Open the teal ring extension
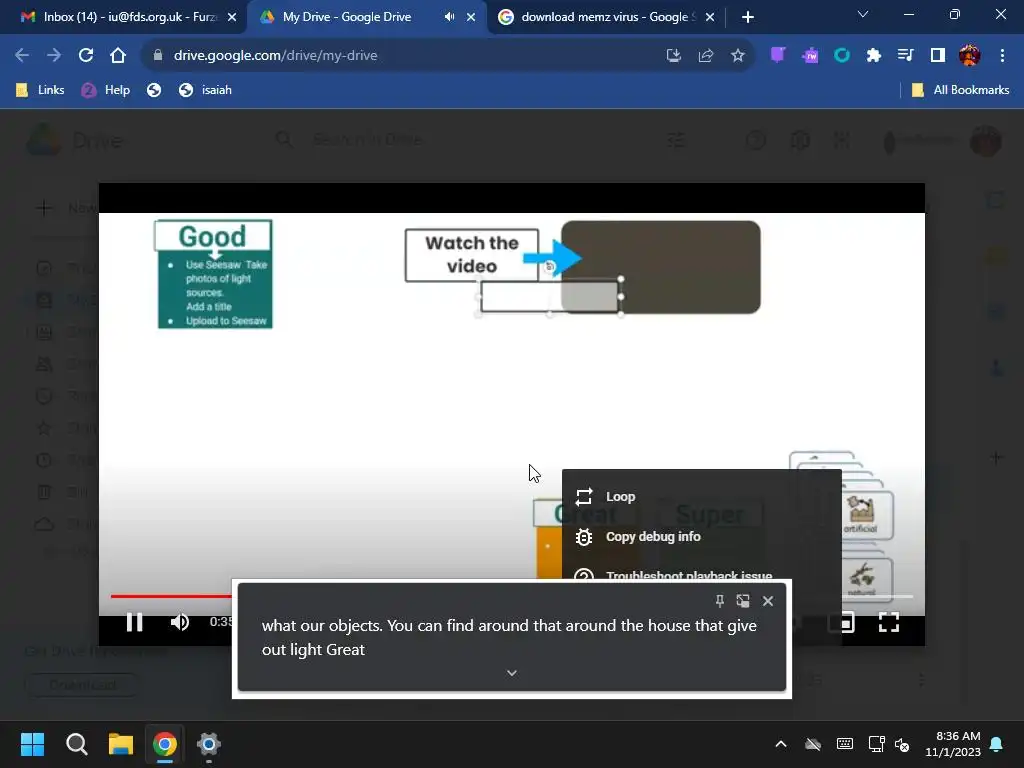 tap(842, 56)
